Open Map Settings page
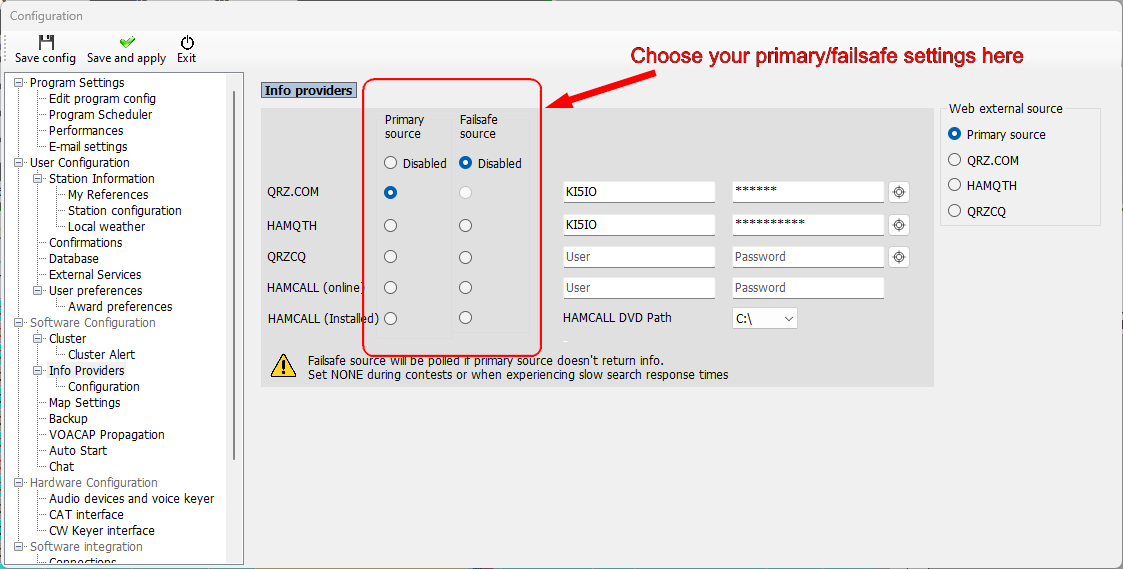The width and height of the screenshot is (1123, 569). coord(85,403)
